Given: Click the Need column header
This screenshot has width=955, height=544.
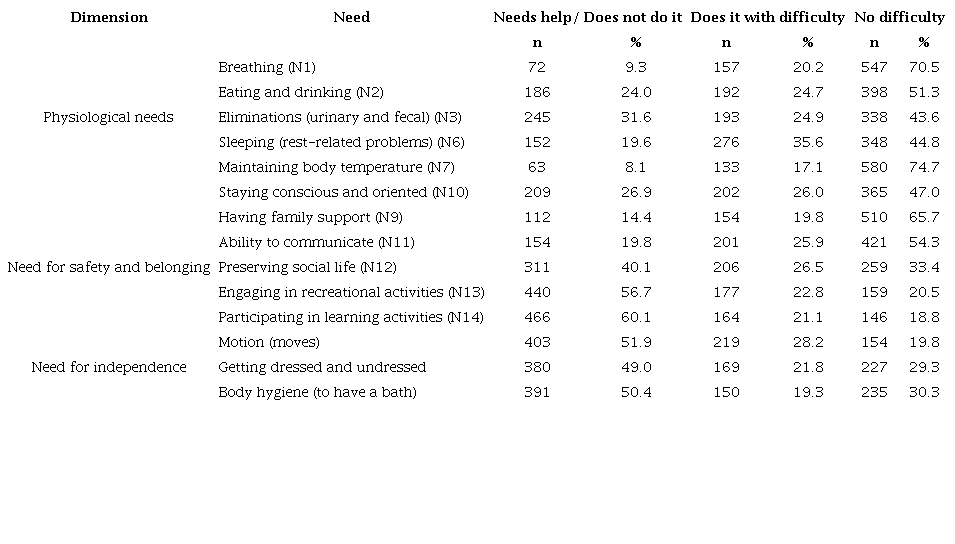Looking at the screenshot, I should click(351, 17).
